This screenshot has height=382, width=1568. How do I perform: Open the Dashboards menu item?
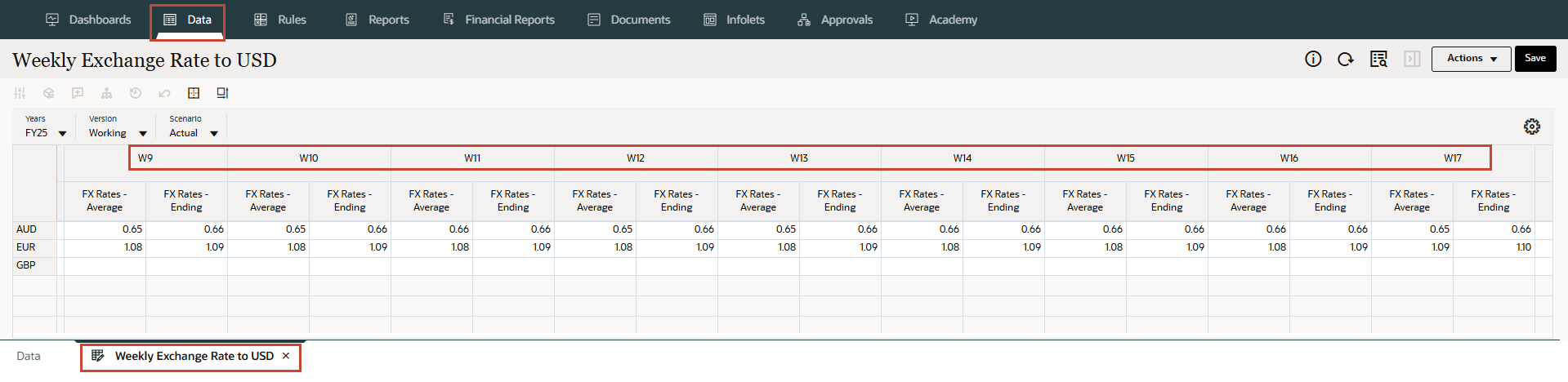tap(88, 20)
